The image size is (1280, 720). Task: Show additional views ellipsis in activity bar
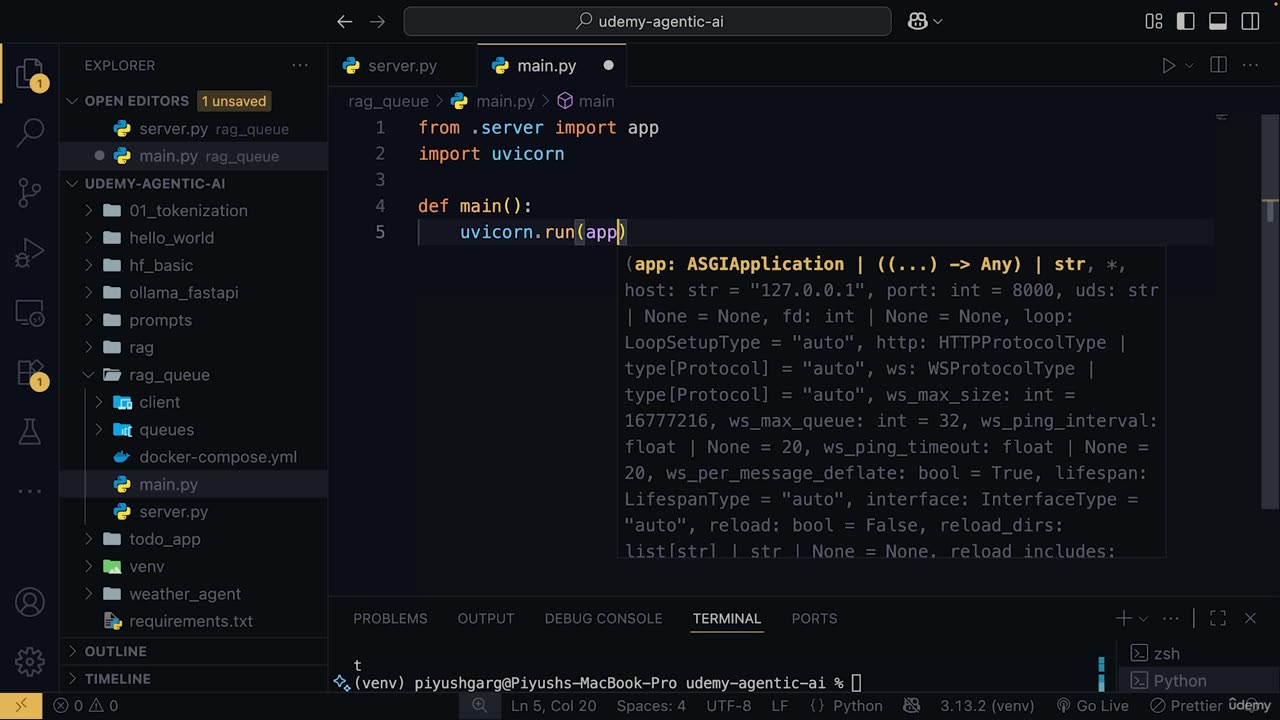pos(30,491)
